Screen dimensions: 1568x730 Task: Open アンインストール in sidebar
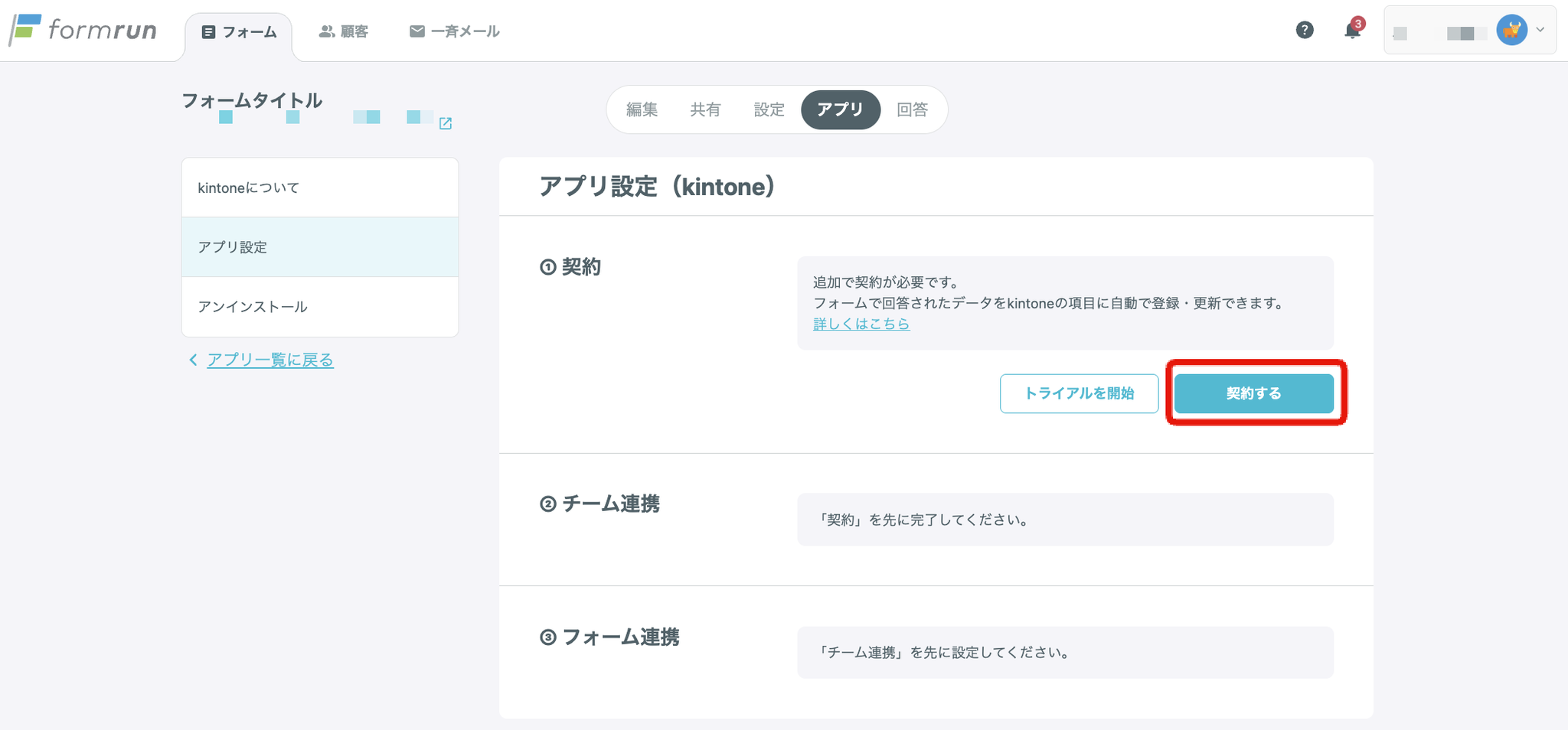(320, 307)
